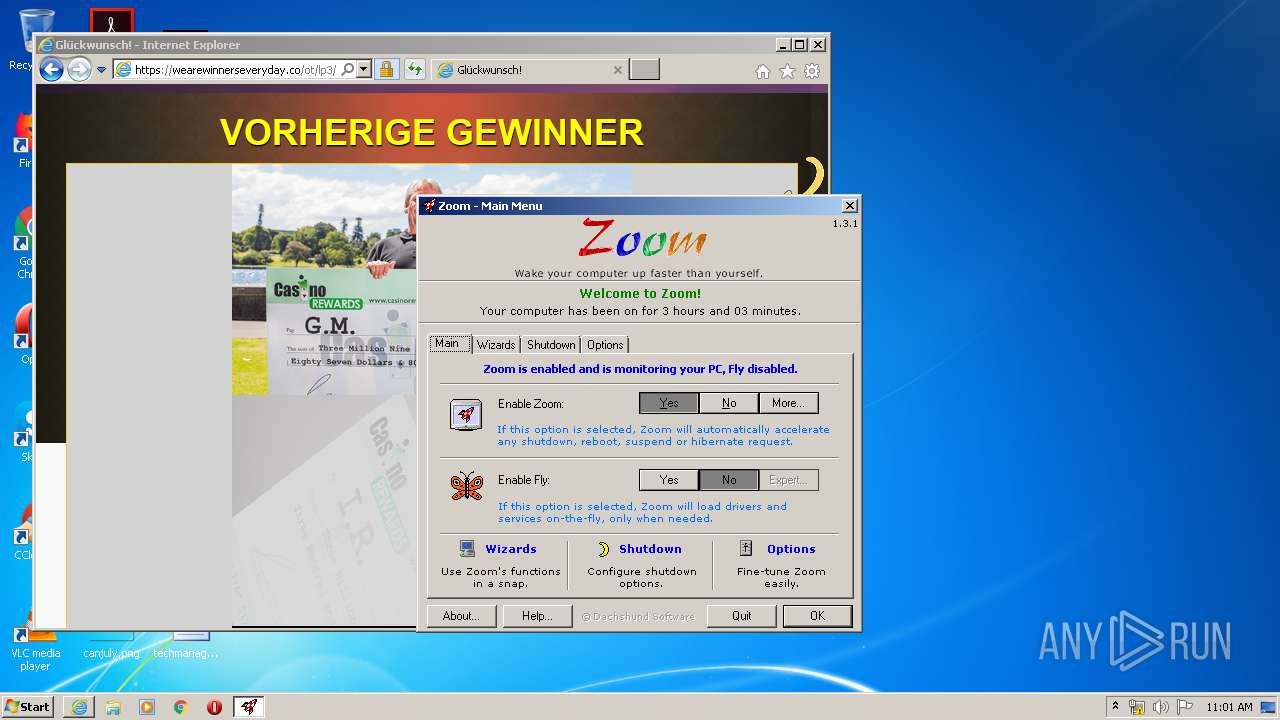This screenshot has width=1280, height=720.
Task: Set Enable Fly to Yes
Action: pos(669,480)
